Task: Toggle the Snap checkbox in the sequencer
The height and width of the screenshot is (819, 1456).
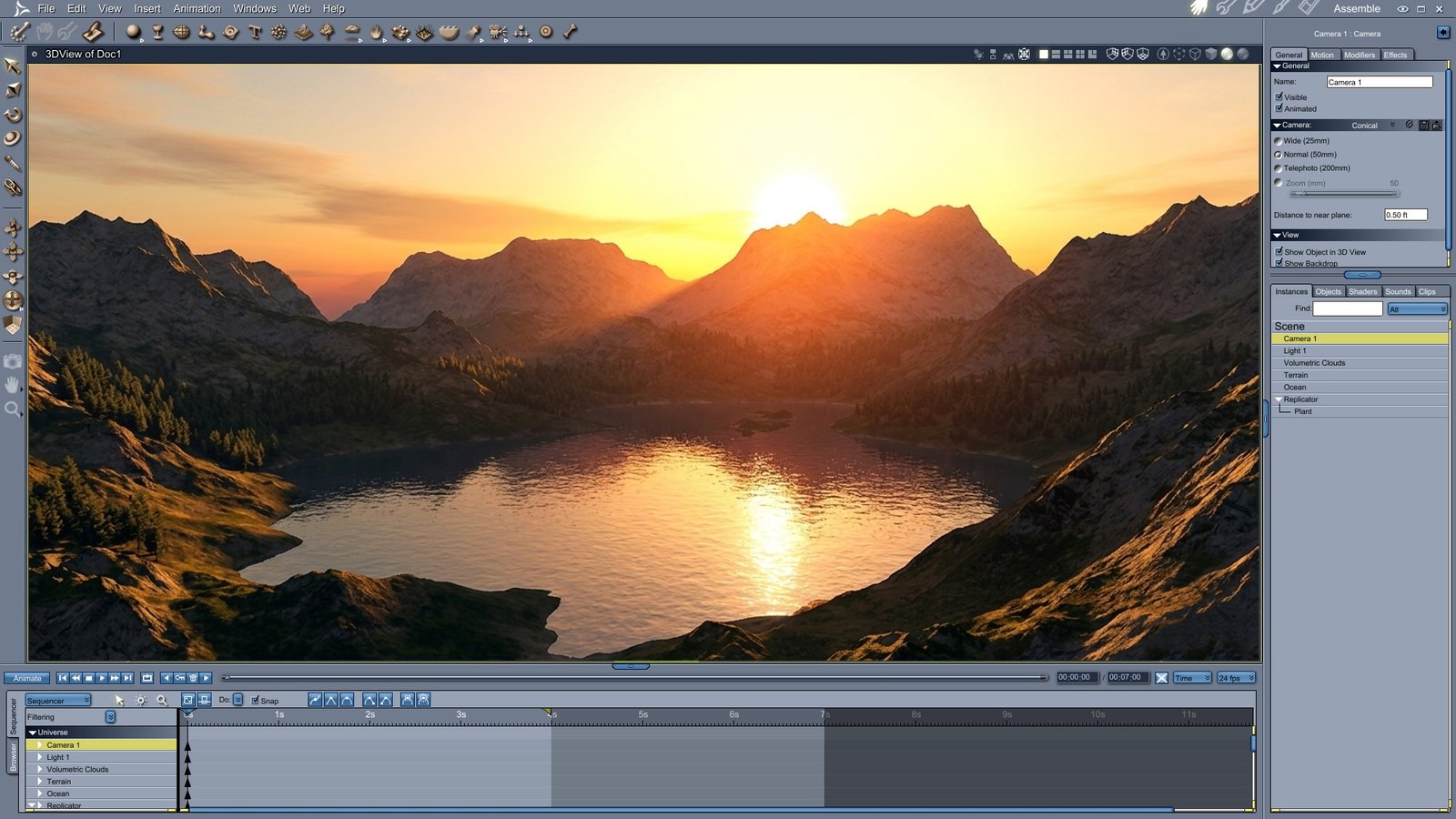Action: pos(256,701)
